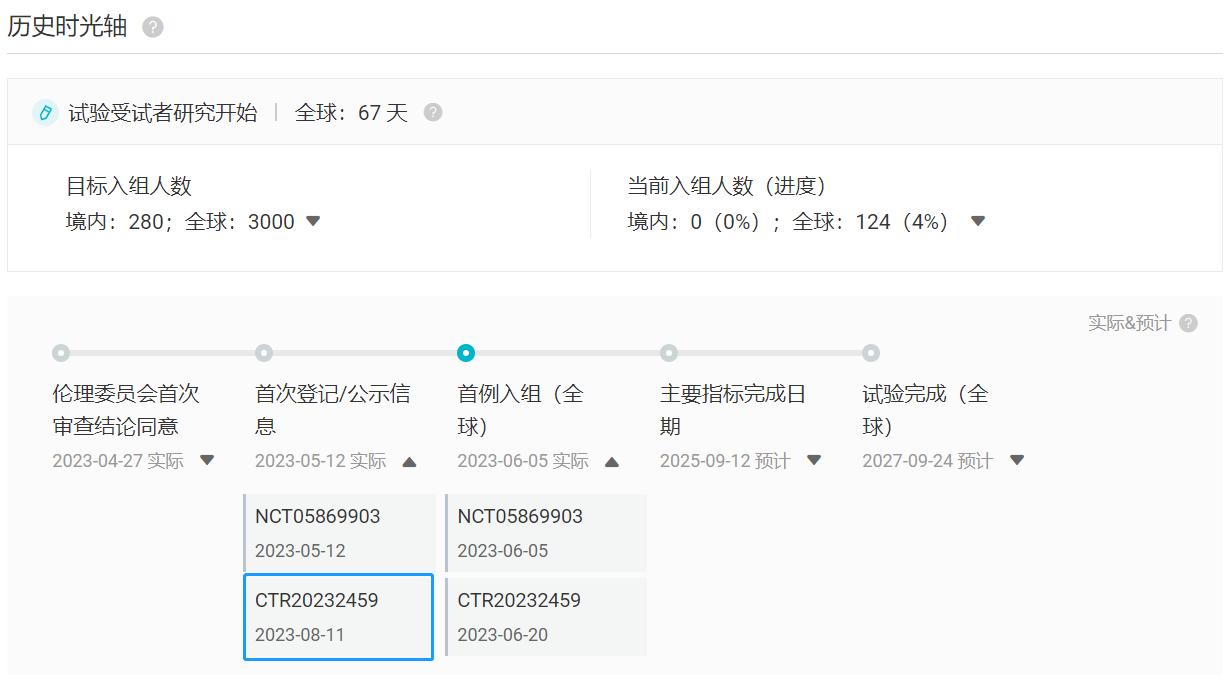Click the highlighted 首例入组 timeline node
The height and width of the screenshot is (675, 1231).
click(x=466, y=353)
